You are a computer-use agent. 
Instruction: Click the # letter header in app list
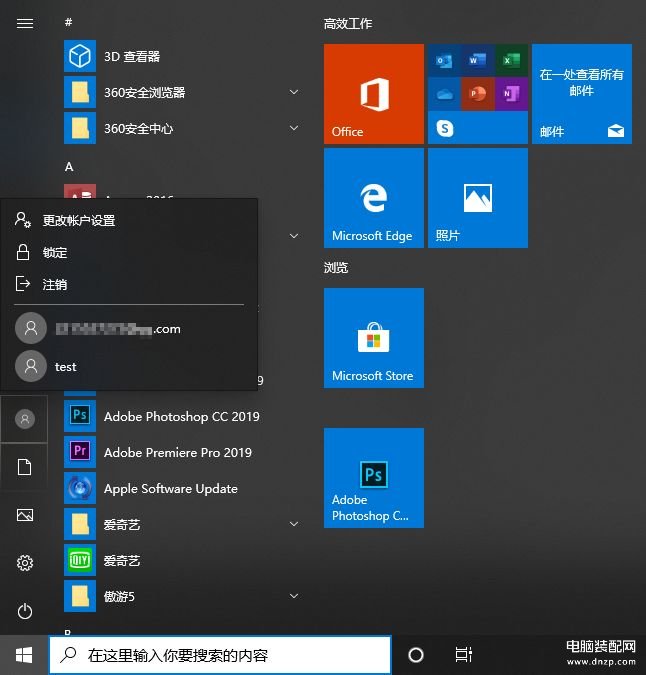click(x=68, y=22)
